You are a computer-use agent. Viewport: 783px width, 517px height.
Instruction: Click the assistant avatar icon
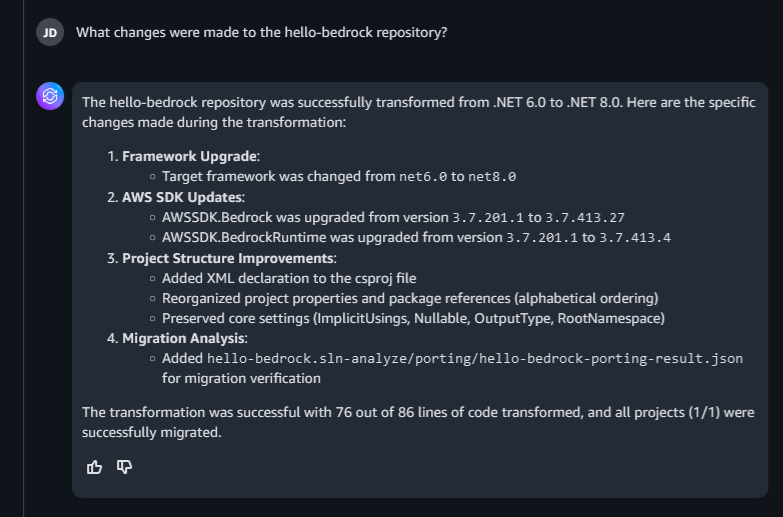tap(50, 96)
